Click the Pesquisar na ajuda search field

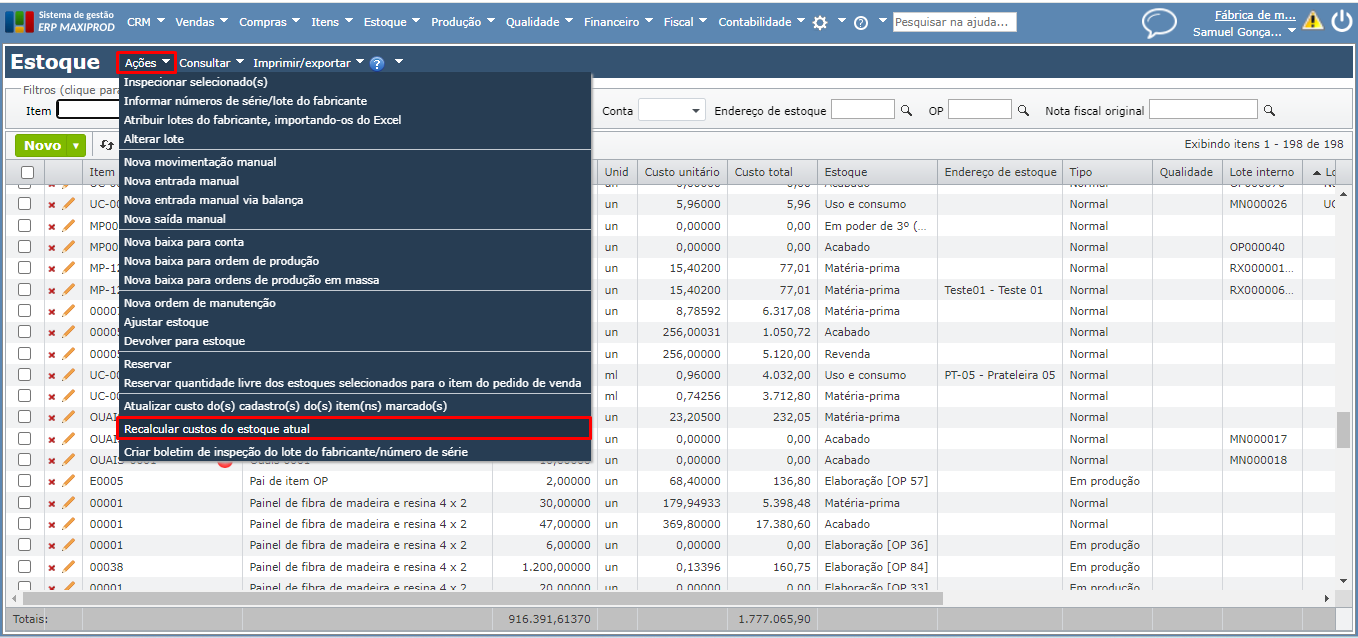click(x=954, y=22)
